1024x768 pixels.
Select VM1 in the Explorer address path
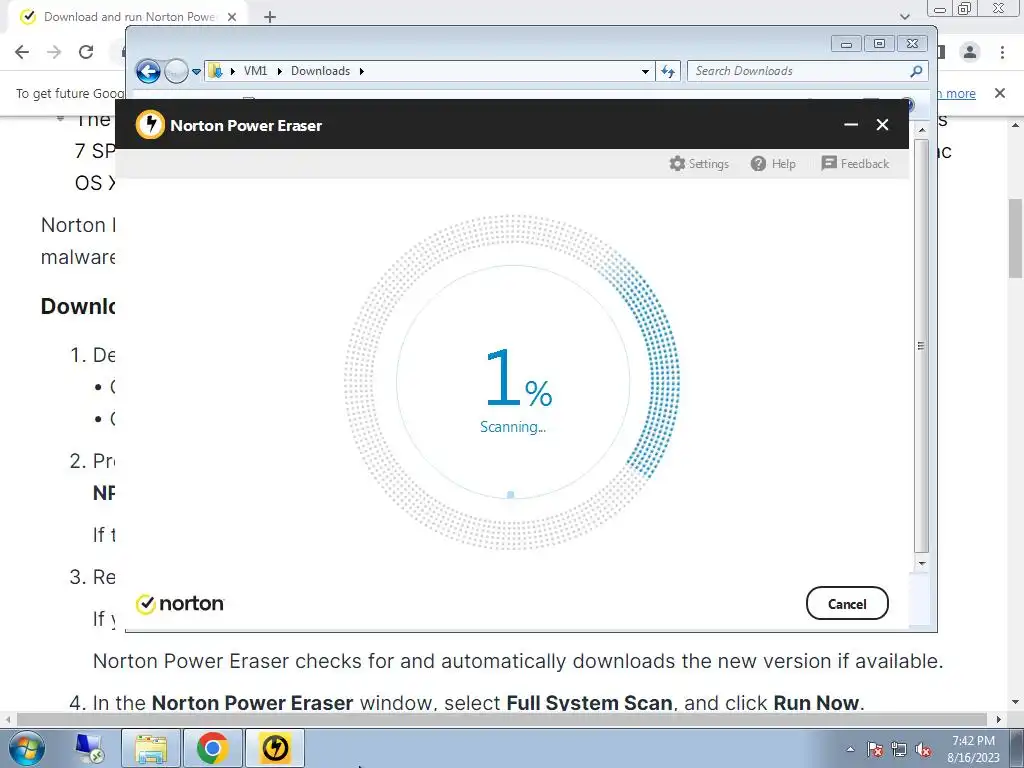[255, 71]
